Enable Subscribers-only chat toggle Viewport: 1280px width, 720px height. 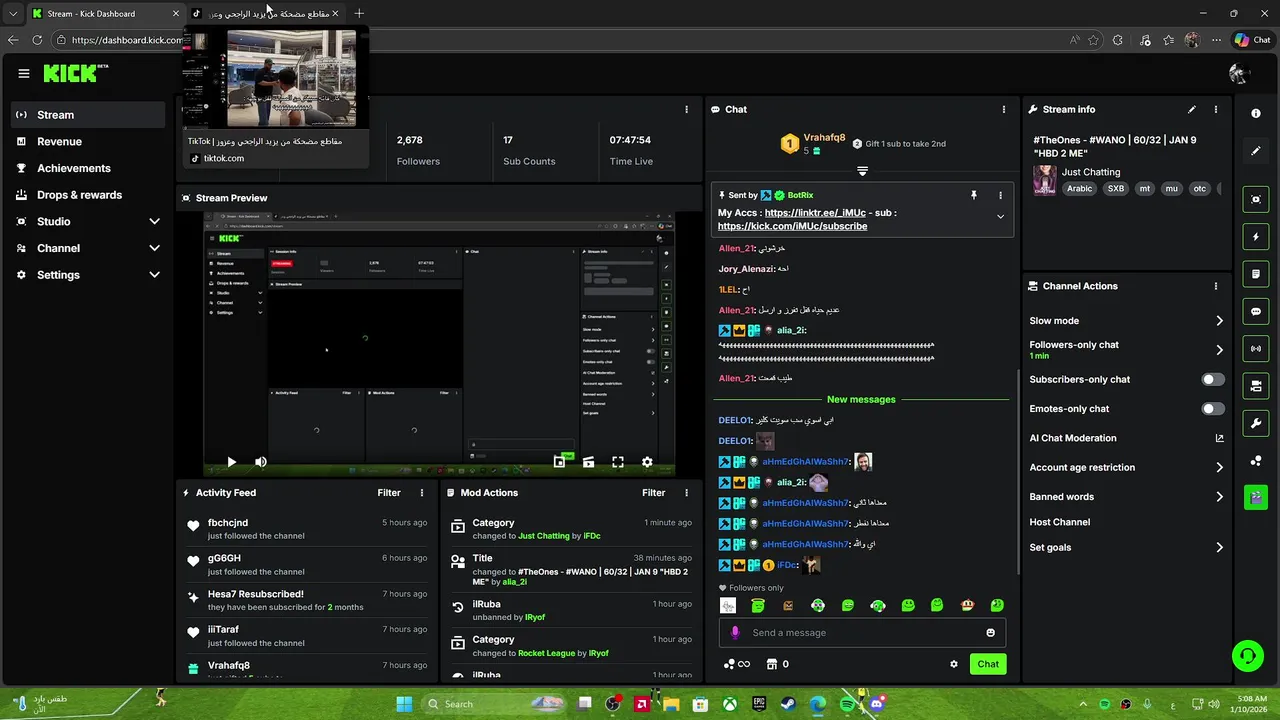[x=1212, y=379]
